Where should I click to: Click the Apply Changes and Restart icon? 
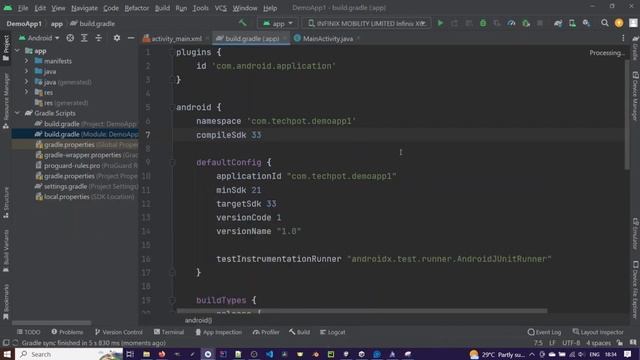[x=454, y=23]
